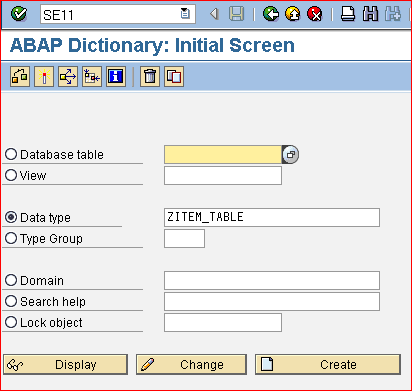Go back with the green Back arrow
Viewport: 412px width, 391px height.
[x=271, y=14]
